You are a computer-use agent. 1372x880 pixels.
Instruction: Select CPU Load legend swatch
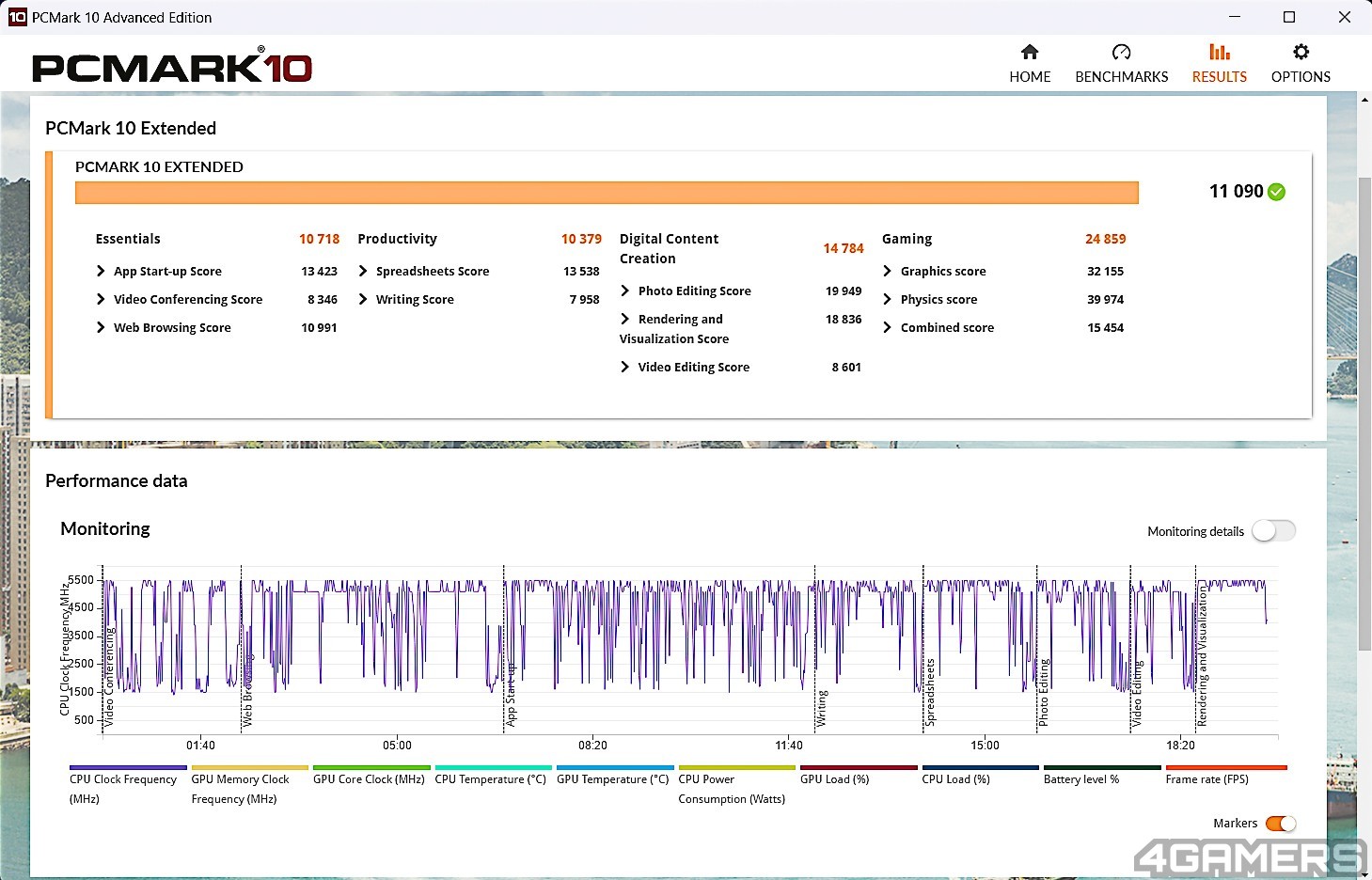(x=981, y=767)
